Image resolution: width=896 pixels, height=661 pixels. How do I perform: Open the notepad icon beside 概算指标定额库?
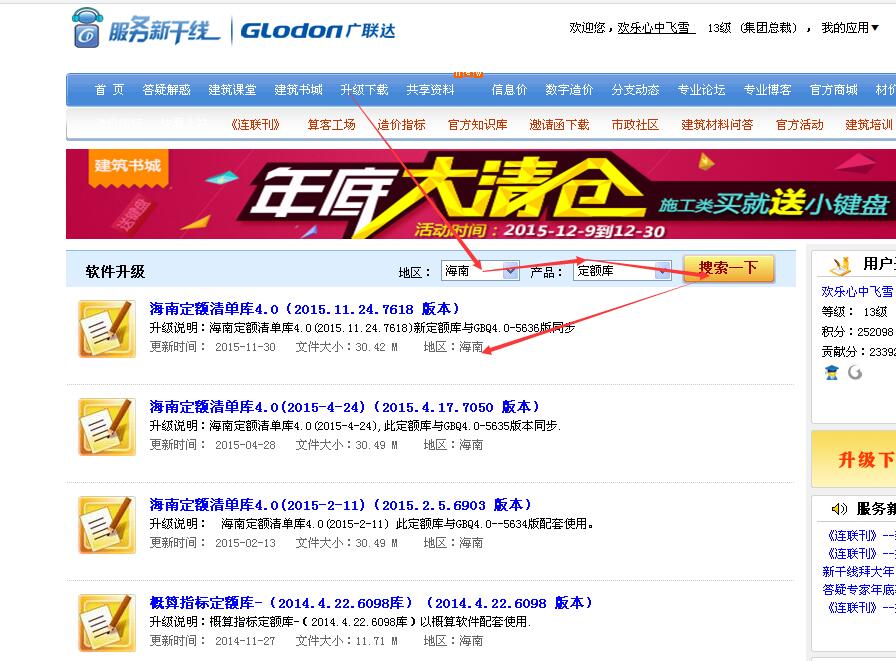pyautogui.click(x=107, y=623)
